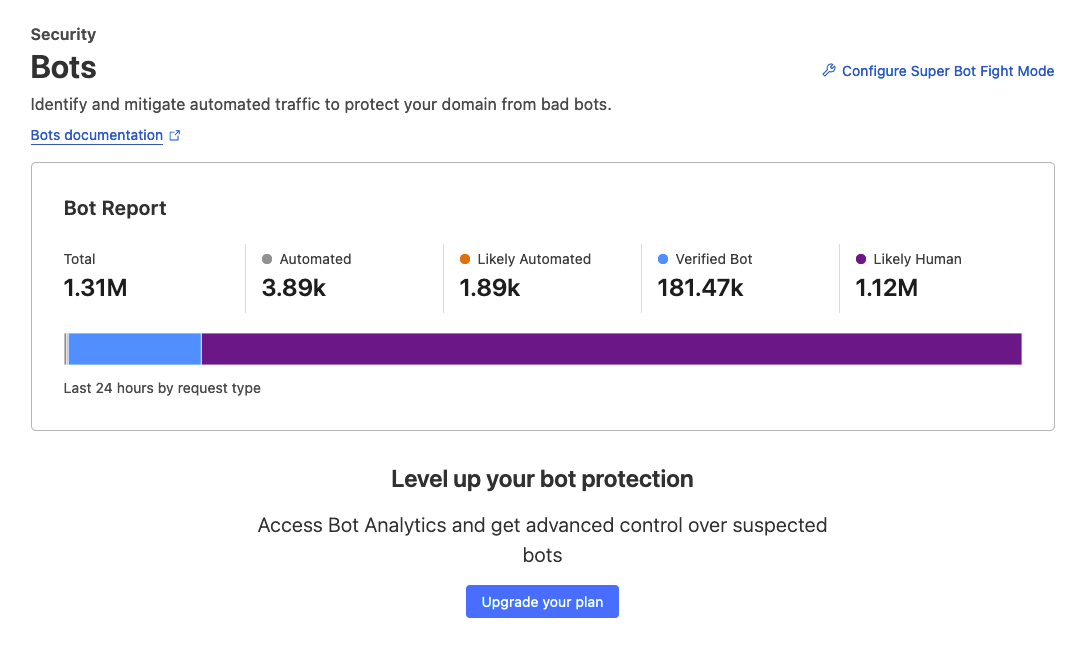Select the blue Verified Bot bar segment
Image resolution: width=1076 pixels, height=649 pixels.
tap(135, 349)
